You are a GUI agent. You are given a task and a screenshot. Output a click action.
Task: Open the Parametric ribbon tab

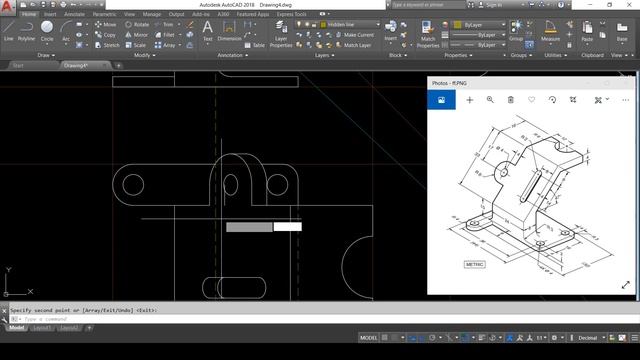click(x=104, y=14)
